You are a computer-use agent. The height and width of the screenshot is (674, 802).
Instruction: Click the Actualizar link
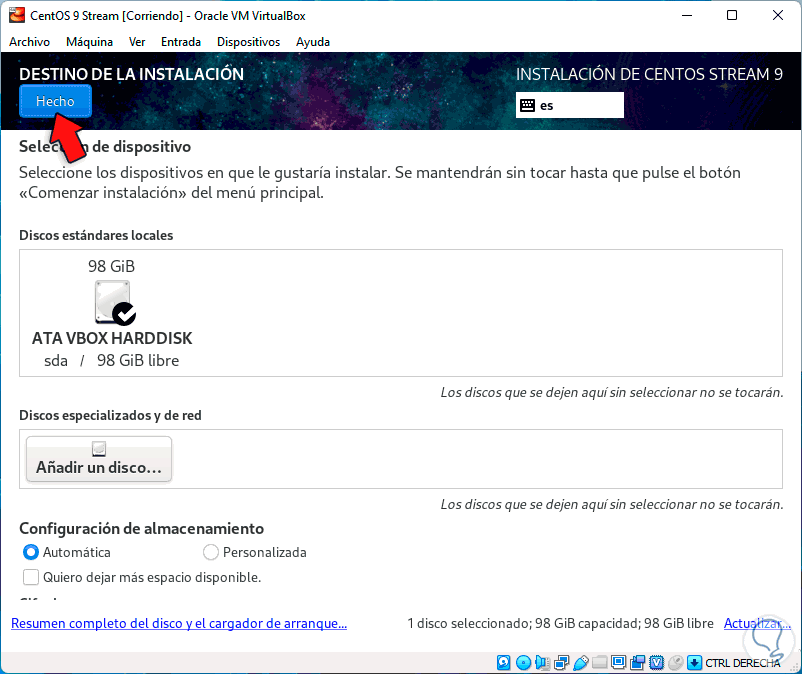click(757, 623)
